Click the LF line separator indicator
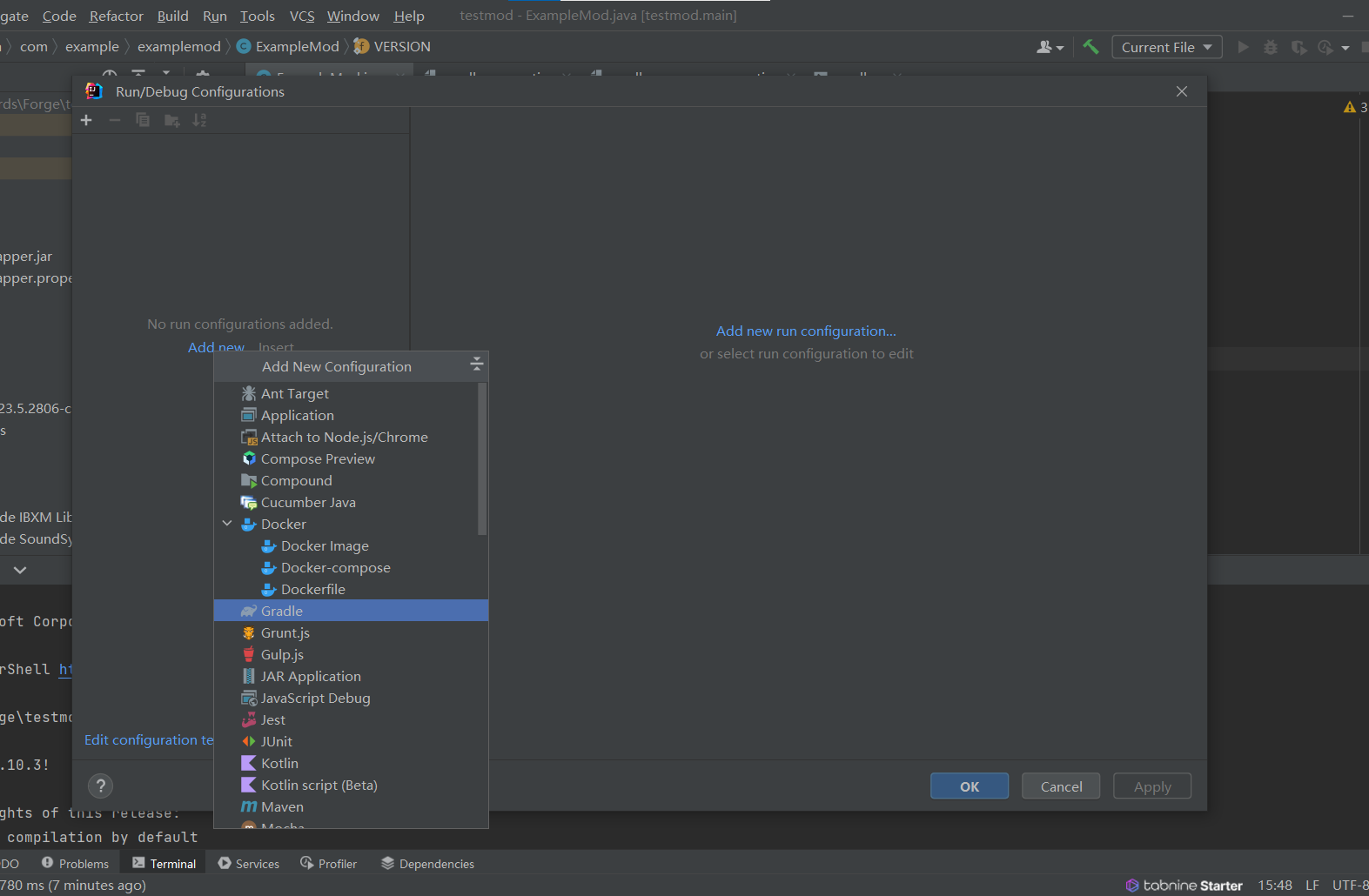 pos(1312,886)
